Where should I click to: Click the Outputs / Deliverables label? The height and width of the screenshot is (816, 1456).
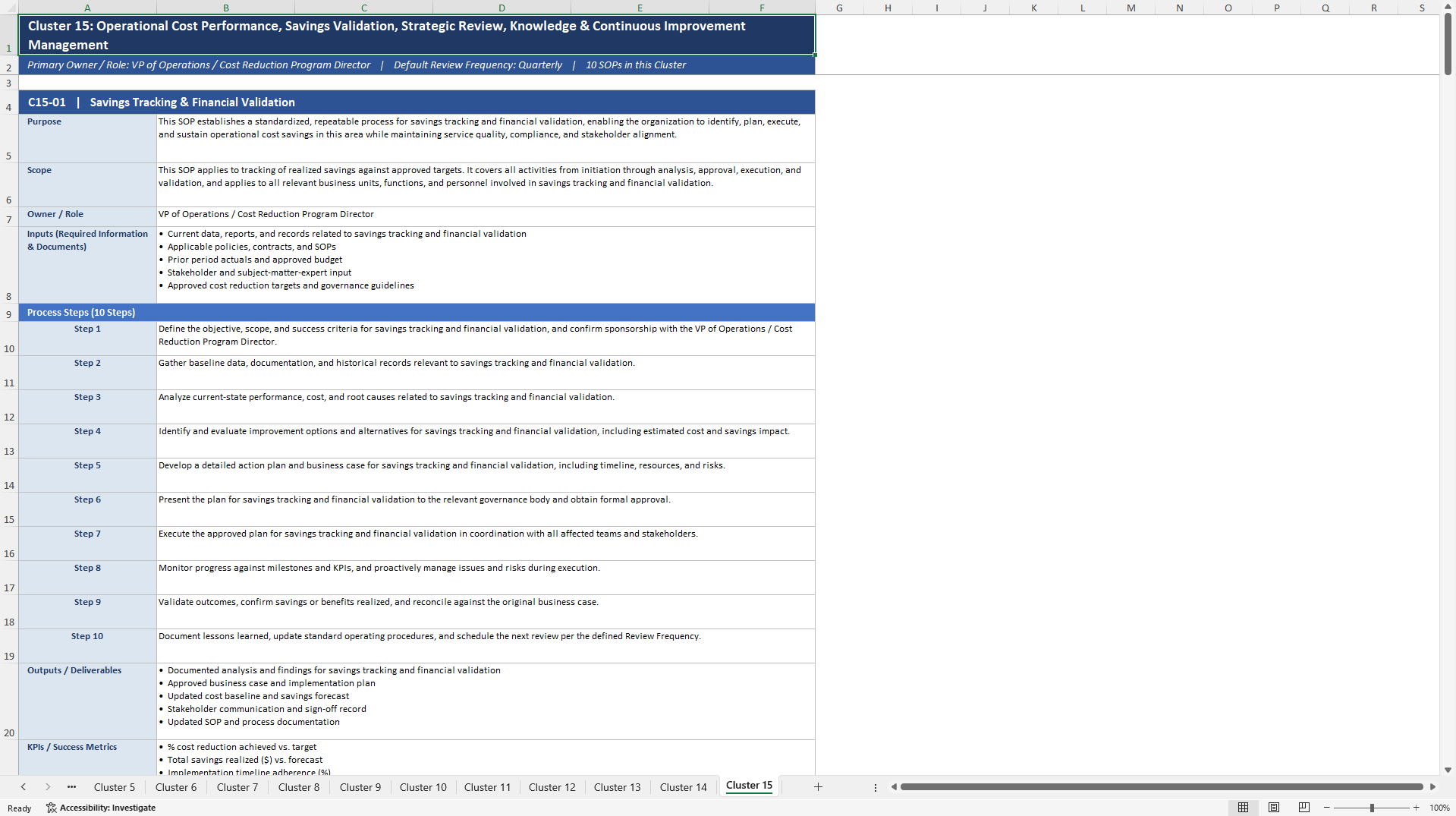click(87, 701)
